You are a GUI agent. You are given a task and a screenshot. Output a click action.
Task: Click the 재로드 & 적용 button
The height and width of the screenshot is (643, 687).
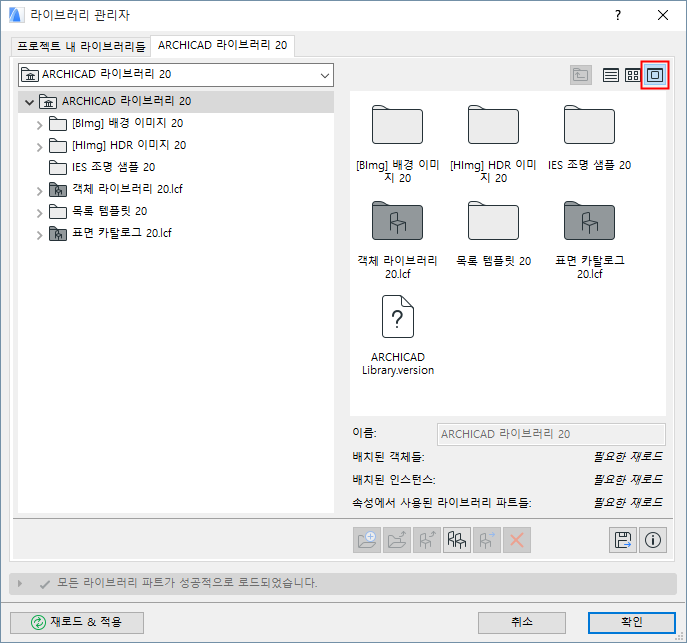pos(77,622)
